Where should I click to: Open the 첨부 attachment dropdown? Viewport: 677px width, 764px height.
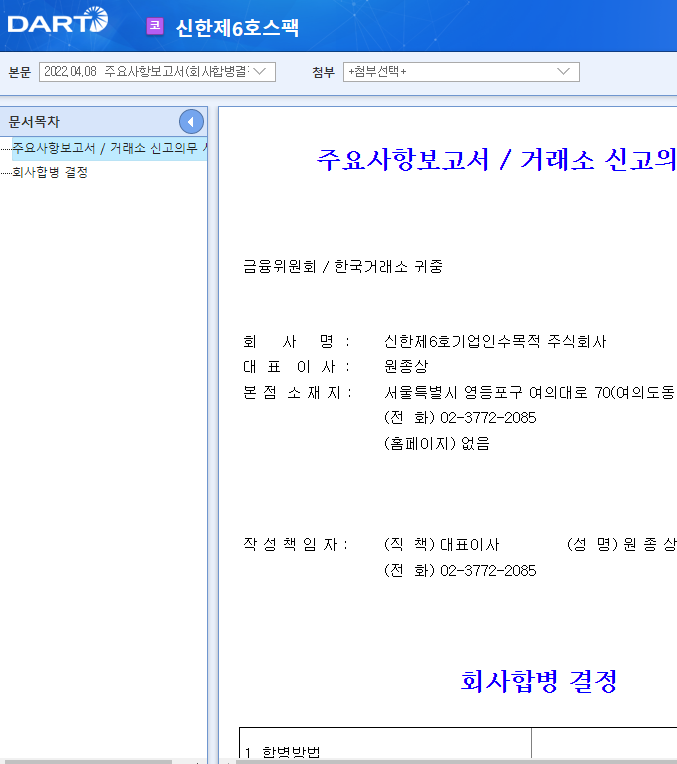coord(461,72)
